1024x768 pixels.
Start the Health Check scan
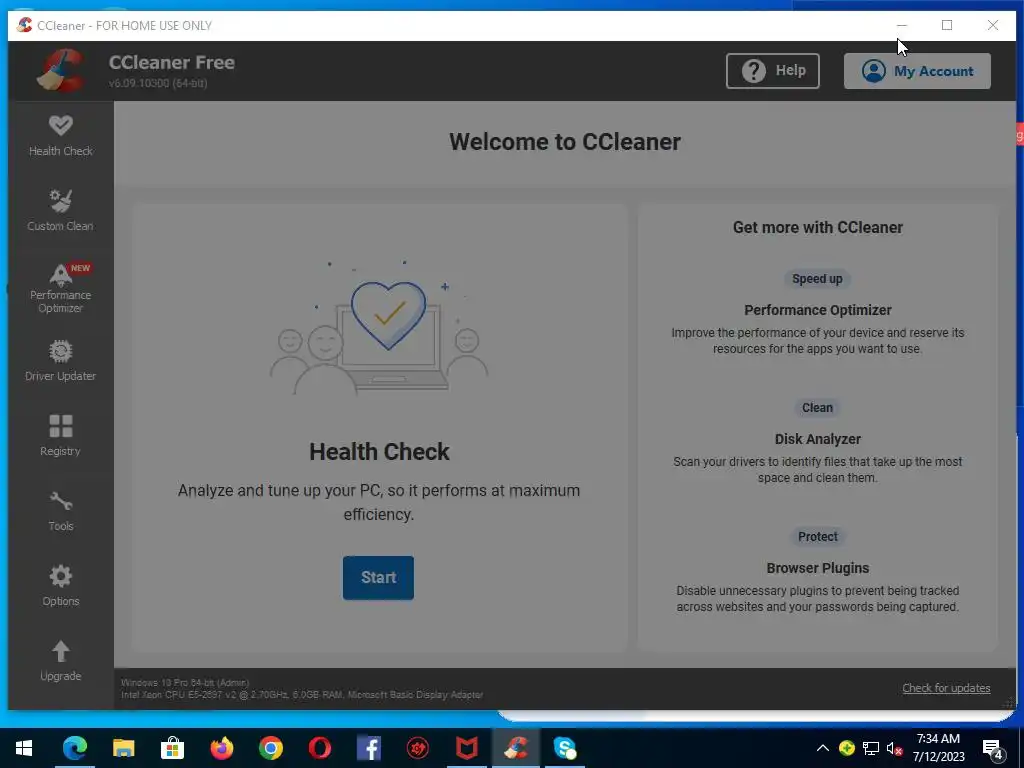378,577
